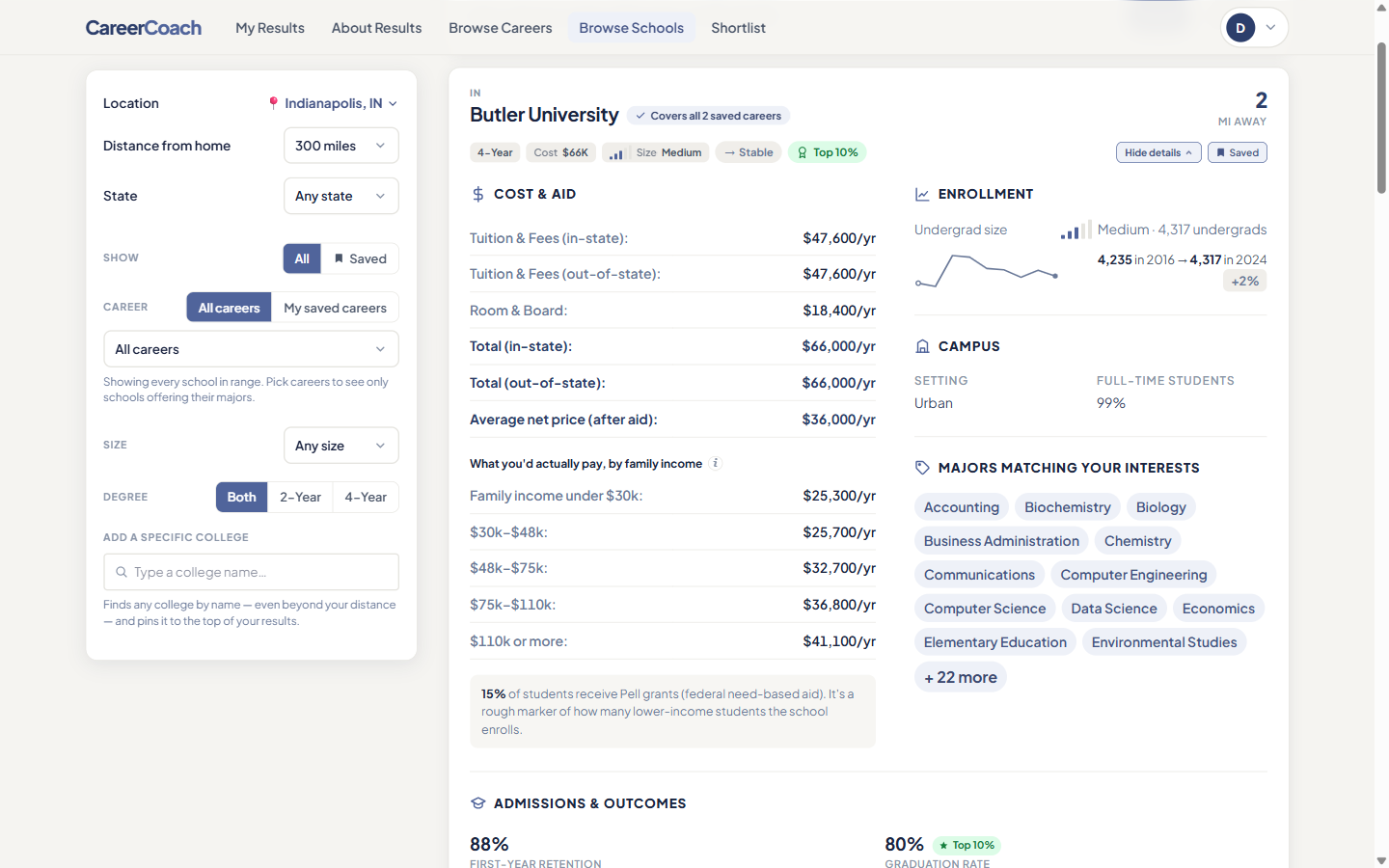Click the info icon beside family income
Screen dimensions: 1389x868
[x=716, y=463]
